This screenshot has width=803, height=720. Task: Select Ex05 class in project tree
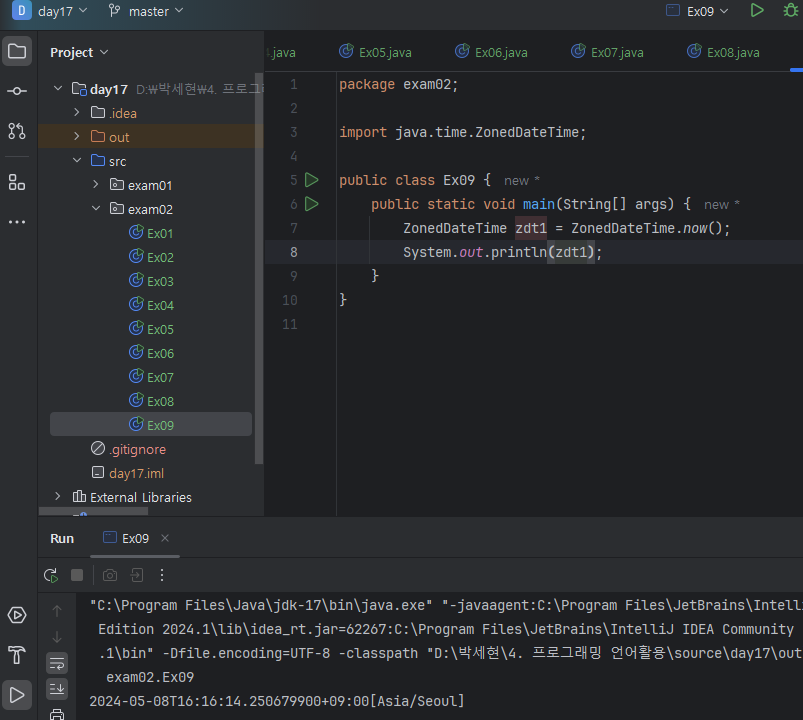click(151, 329)
